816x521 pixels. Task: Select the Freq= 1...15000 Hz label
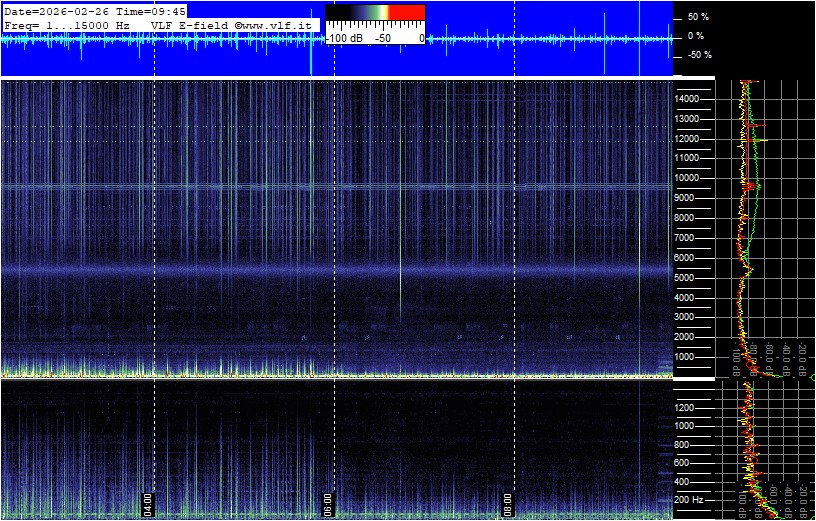pos(67,24)
